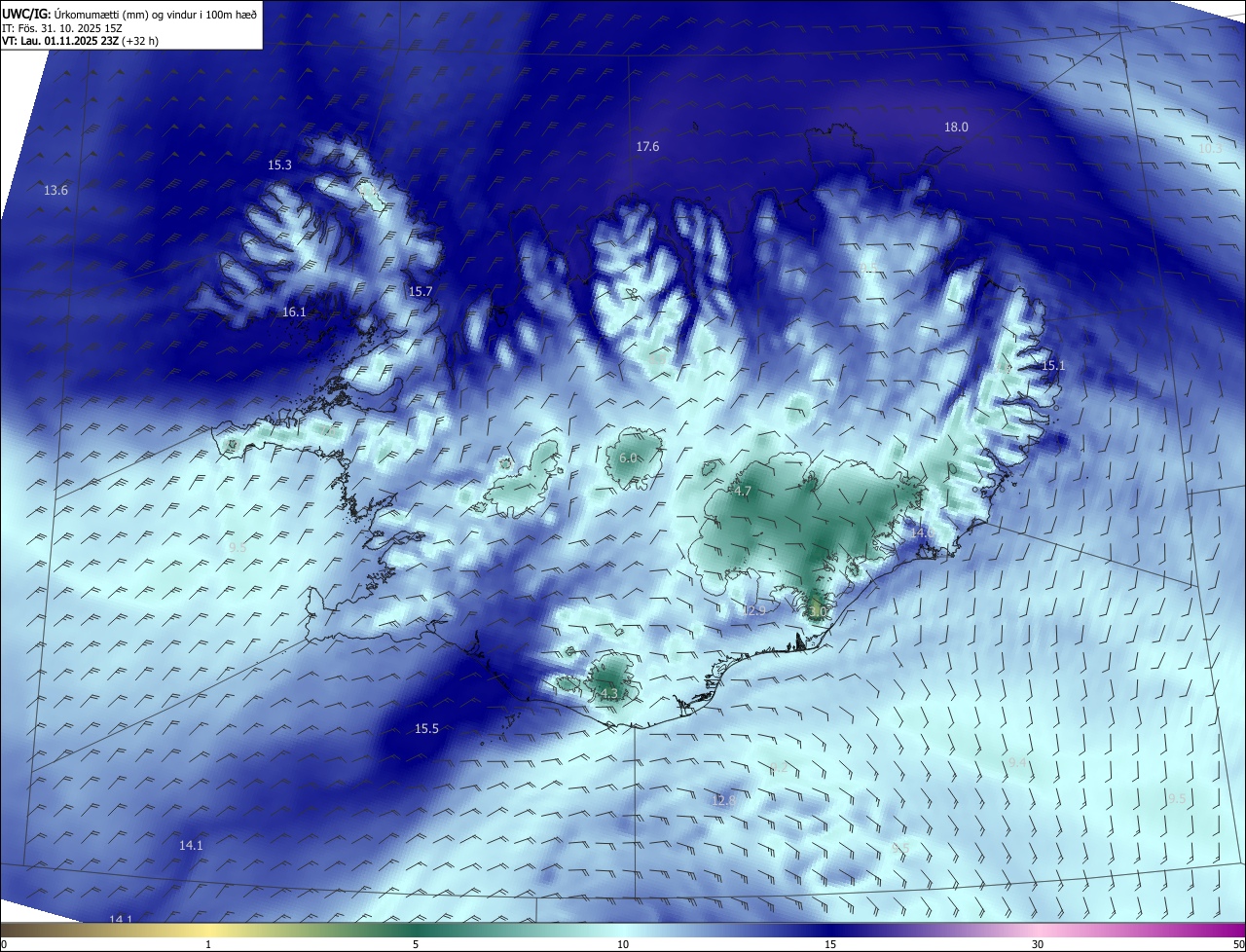Click the 18.0 value in the northeast
Image resolution: width=1246 pixels, height=952 pixels.
tap(956, 127)
